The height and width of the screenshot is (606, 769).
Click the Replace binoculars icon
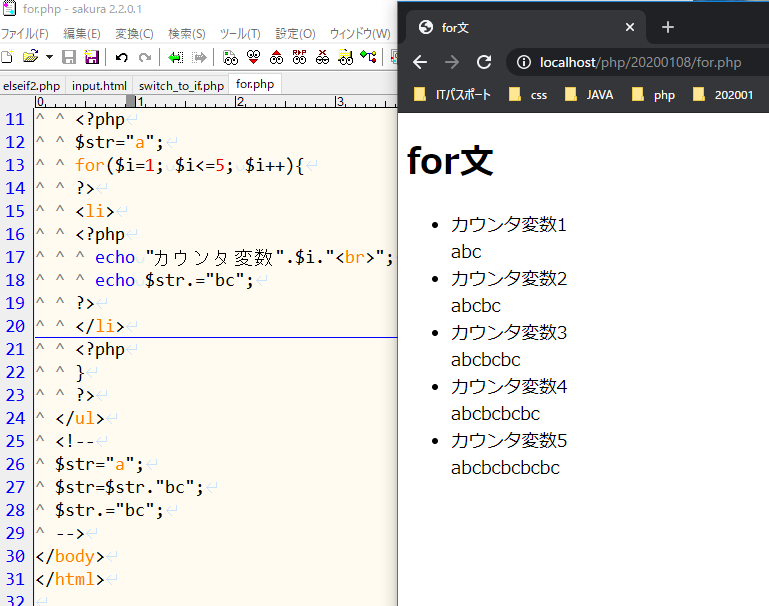[299, 57]
